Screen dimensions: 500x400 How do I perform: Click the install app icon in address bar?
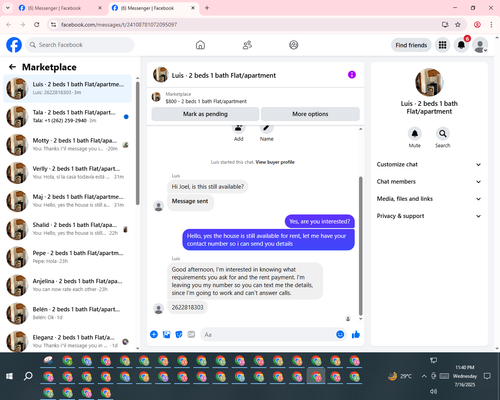[x=445, y=24]
